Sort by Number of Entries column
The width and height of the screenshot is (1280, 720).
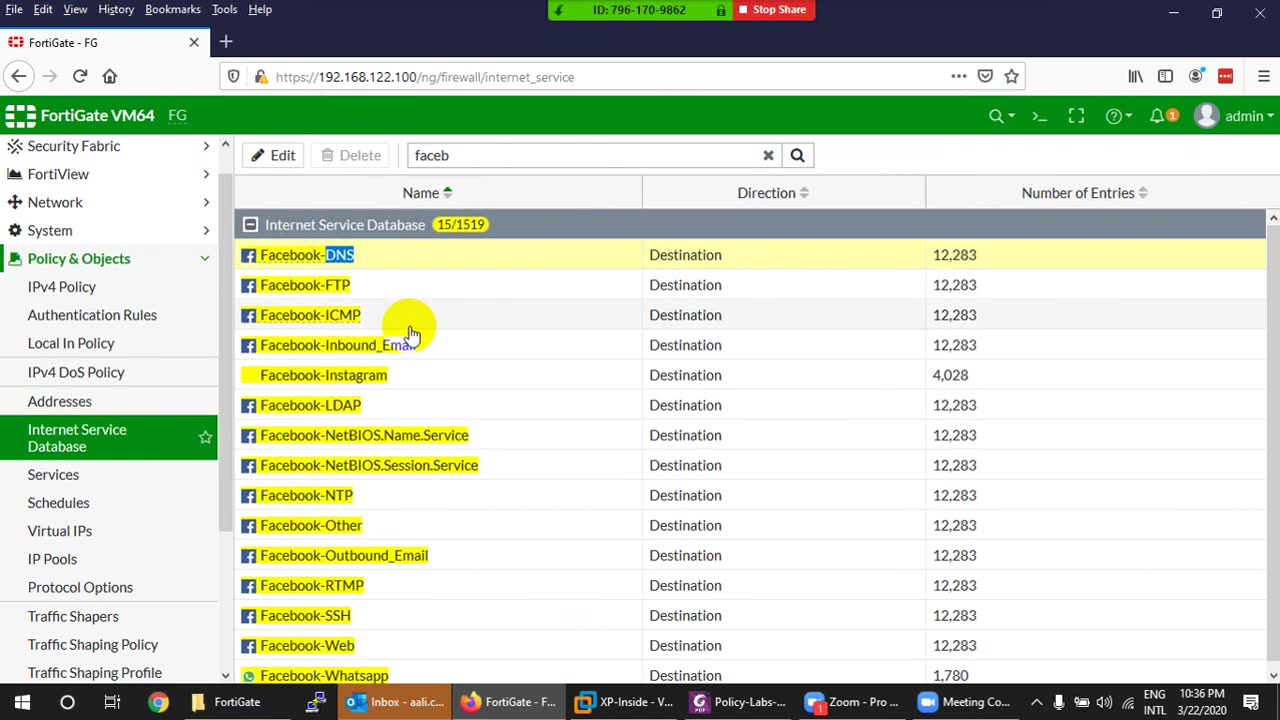click(x=1084, y=193)
